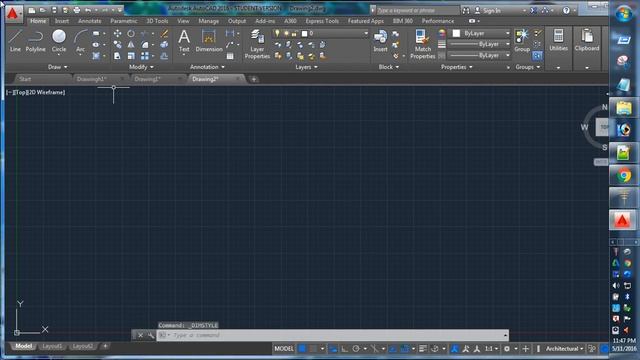
Task: Open Architectural units dropdown in status bar
Action: (x=564, y=349)
